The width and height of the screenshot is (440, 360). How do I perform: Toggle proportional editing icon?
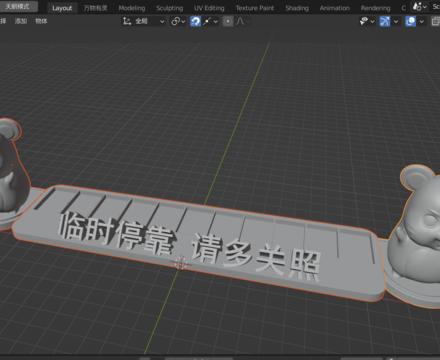click(228, 21)
